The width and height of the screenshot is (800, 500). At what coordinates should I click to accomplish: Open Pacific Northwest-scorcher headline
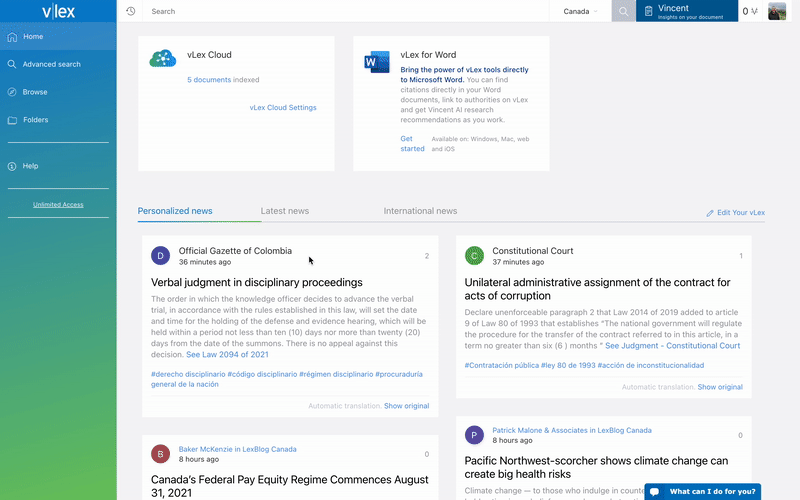tap(596, 467)
